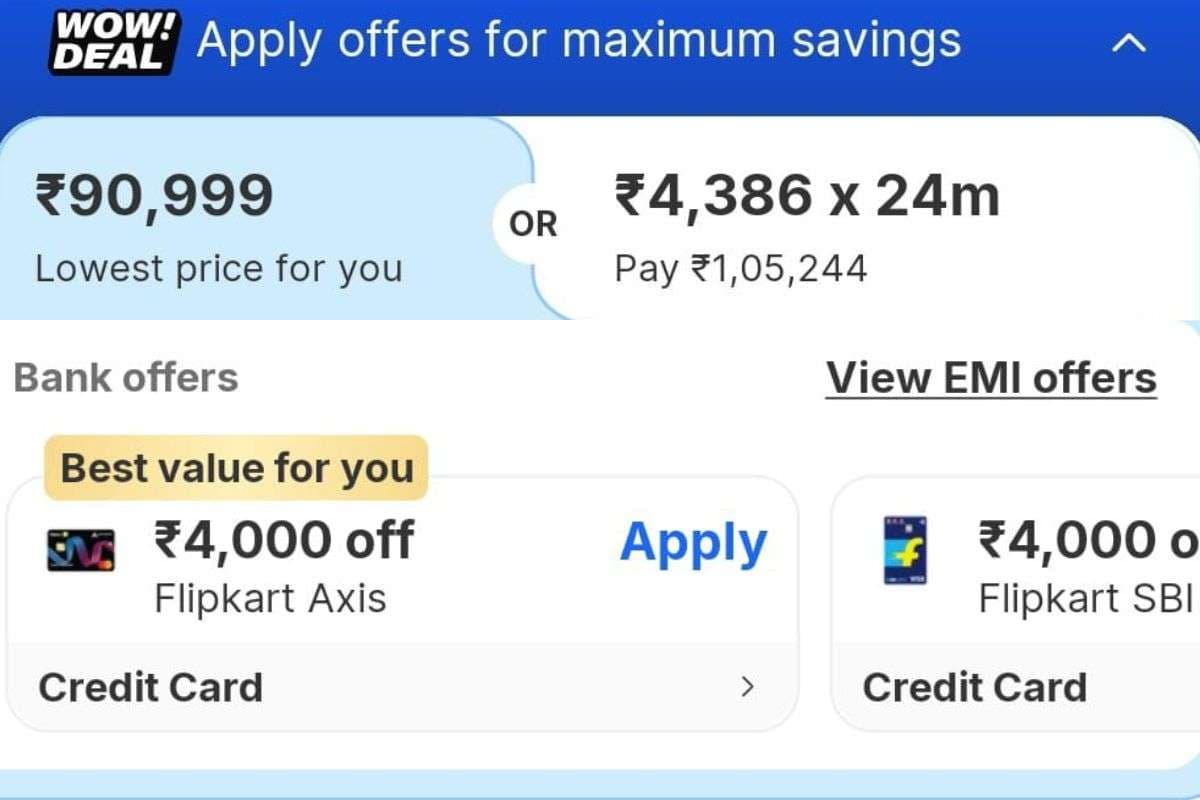Apply the Flipkart Axis ₹4,000 off offer
The height and width of the screenshot is (800, 1200).
coord(693,543)
